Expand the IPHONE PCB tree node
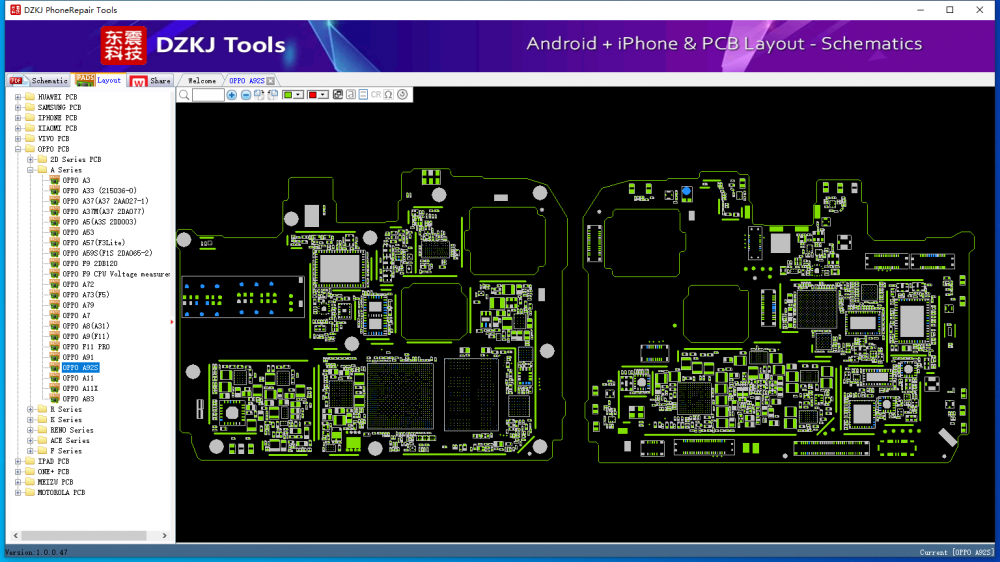Viewport: 1000px width, 562px height. pos(18,118)
